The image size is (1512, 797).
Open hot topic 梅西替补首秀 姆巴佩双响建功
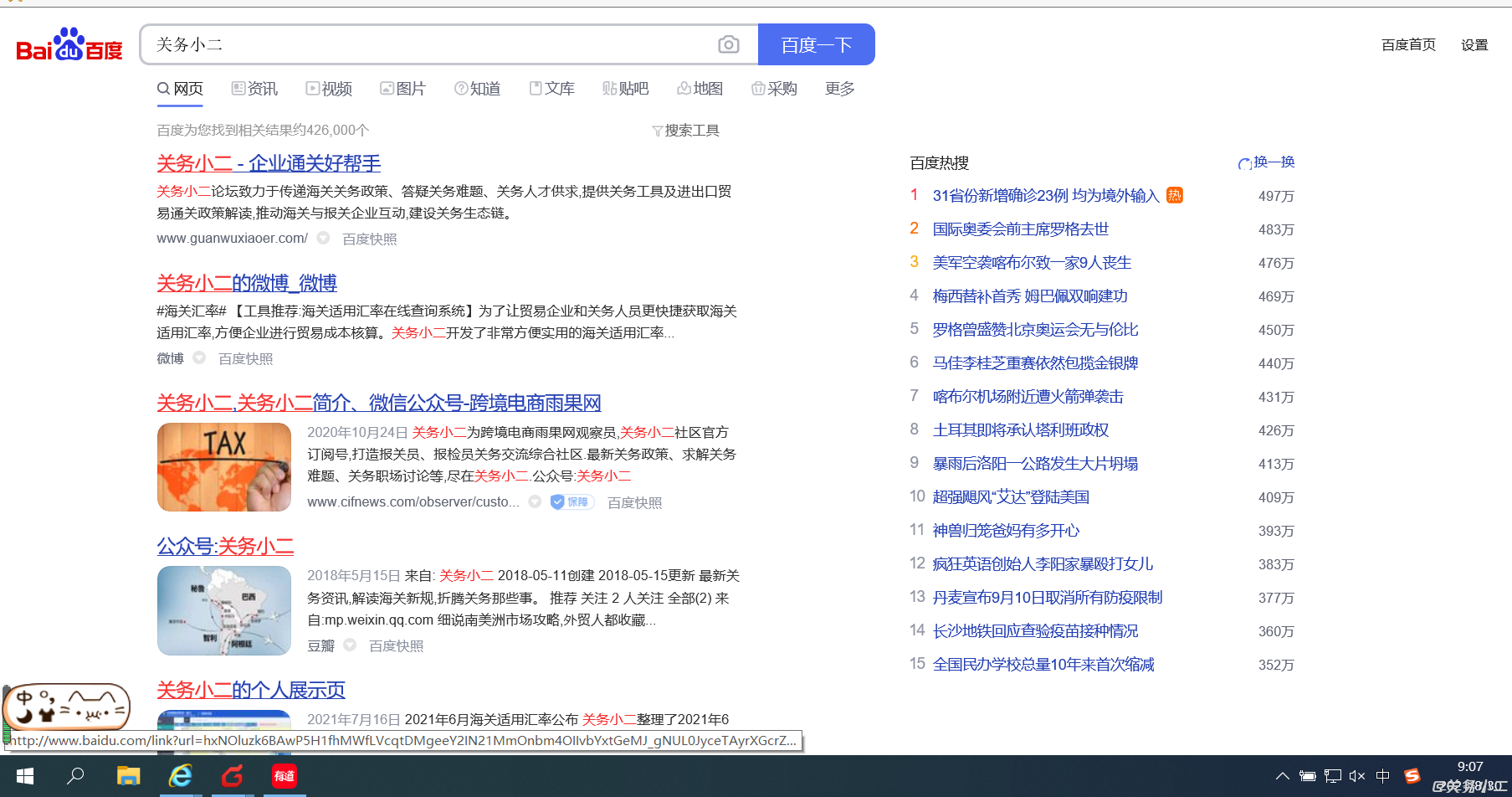(1030, 296)
